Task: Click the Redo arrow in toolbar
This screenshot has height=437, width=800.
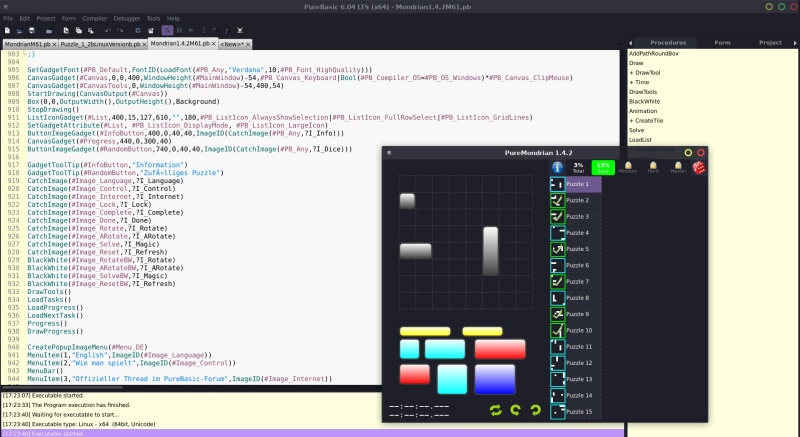Action: (120, 31)
